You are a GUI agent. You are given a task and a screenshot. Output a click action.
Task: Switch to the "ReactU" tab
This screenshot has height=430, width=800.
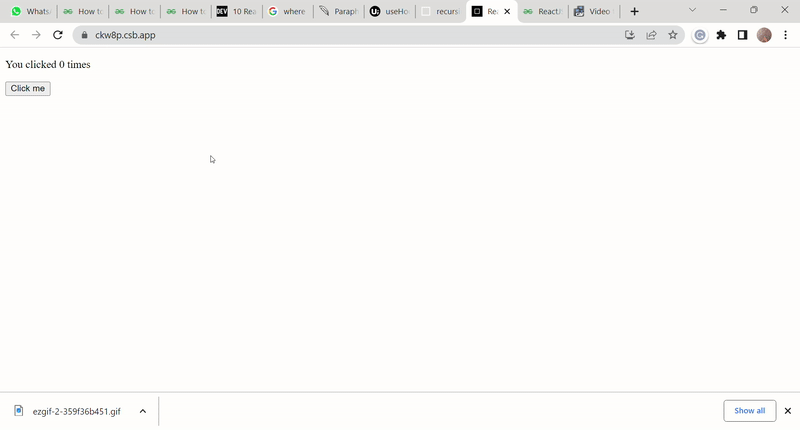pos(543,11)
